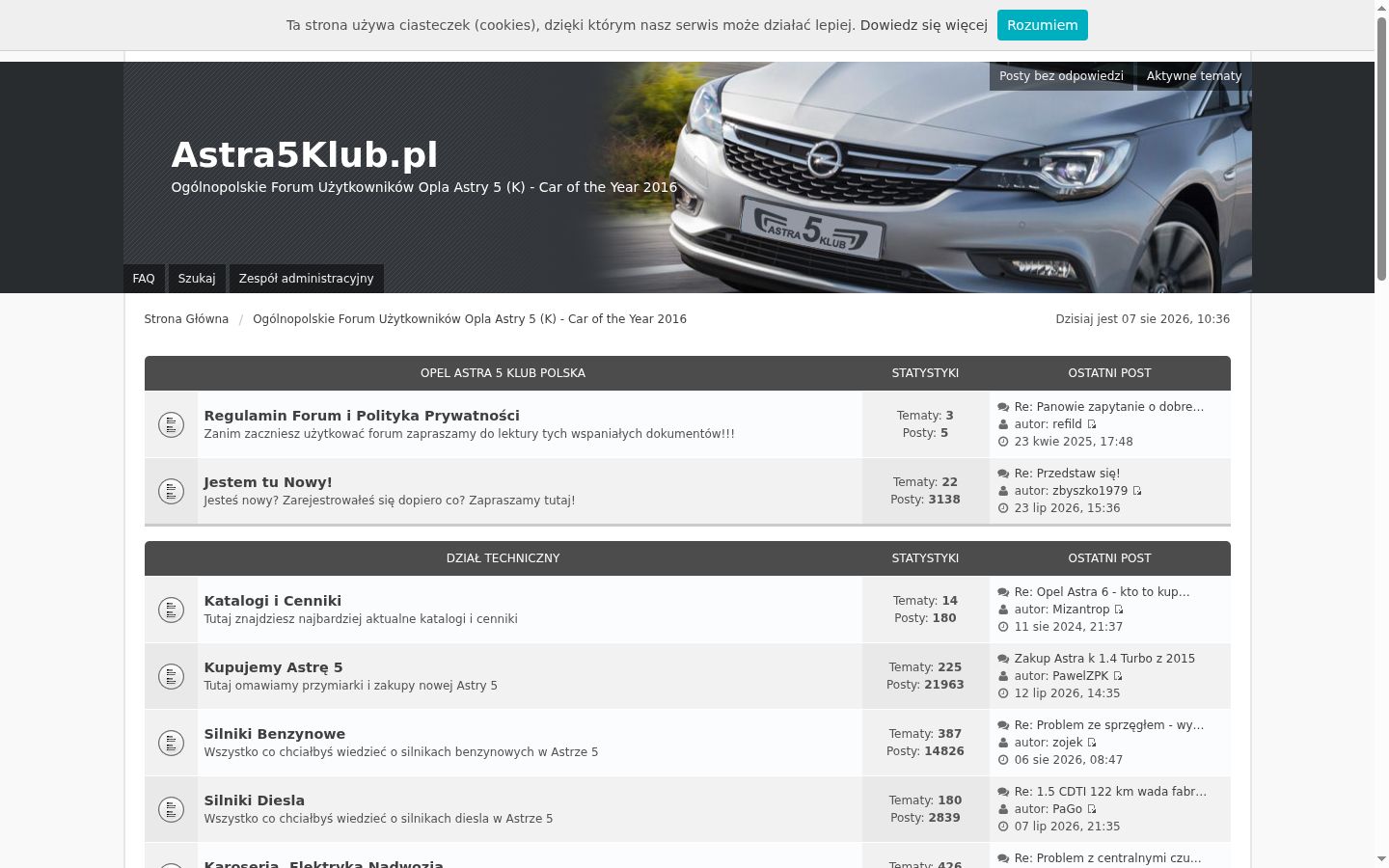Open Zespół administracyjny menu item
The height and width of the screenshot is (868, 1389).
[306, 279]
